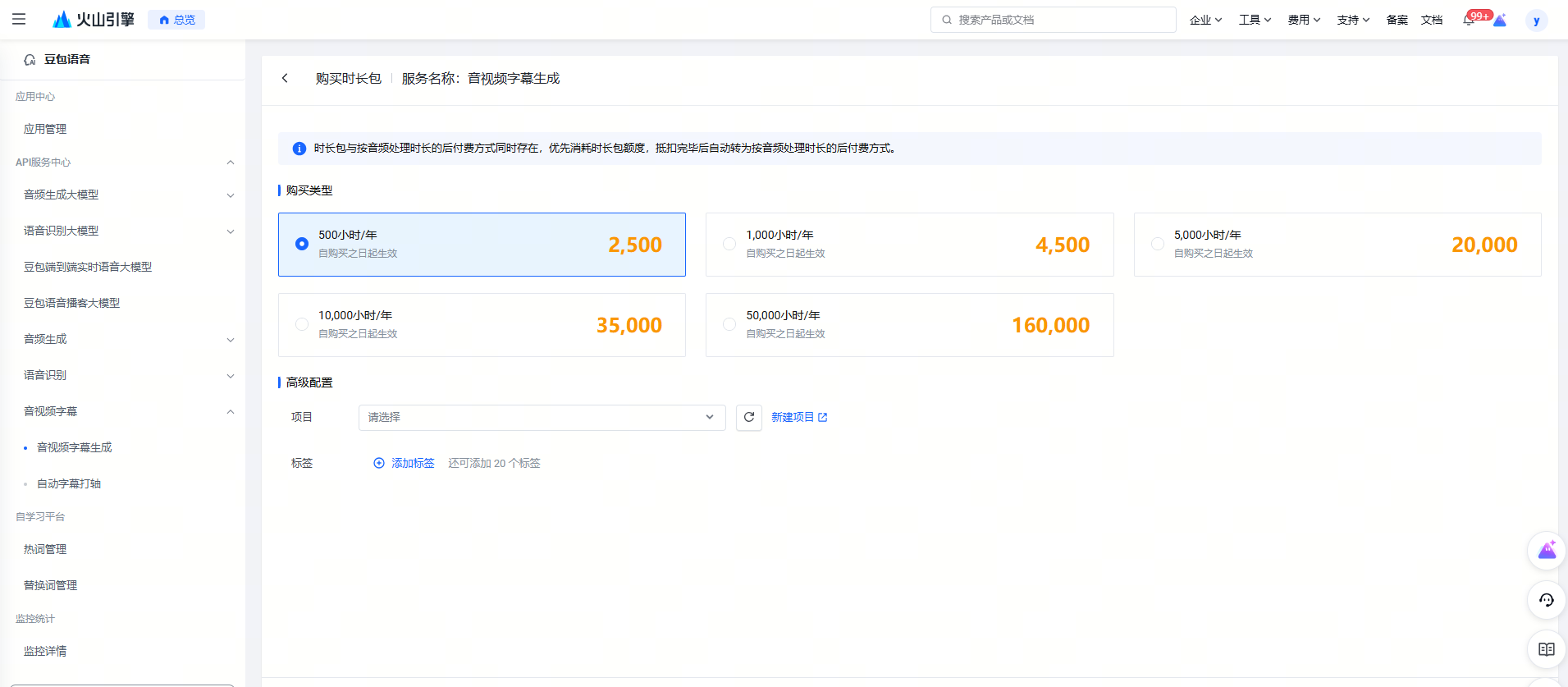The height and width of the screenshot is (687, 1568).
Task: Choose the 10,000小时/年 package radio
Action: coord(302,324)
